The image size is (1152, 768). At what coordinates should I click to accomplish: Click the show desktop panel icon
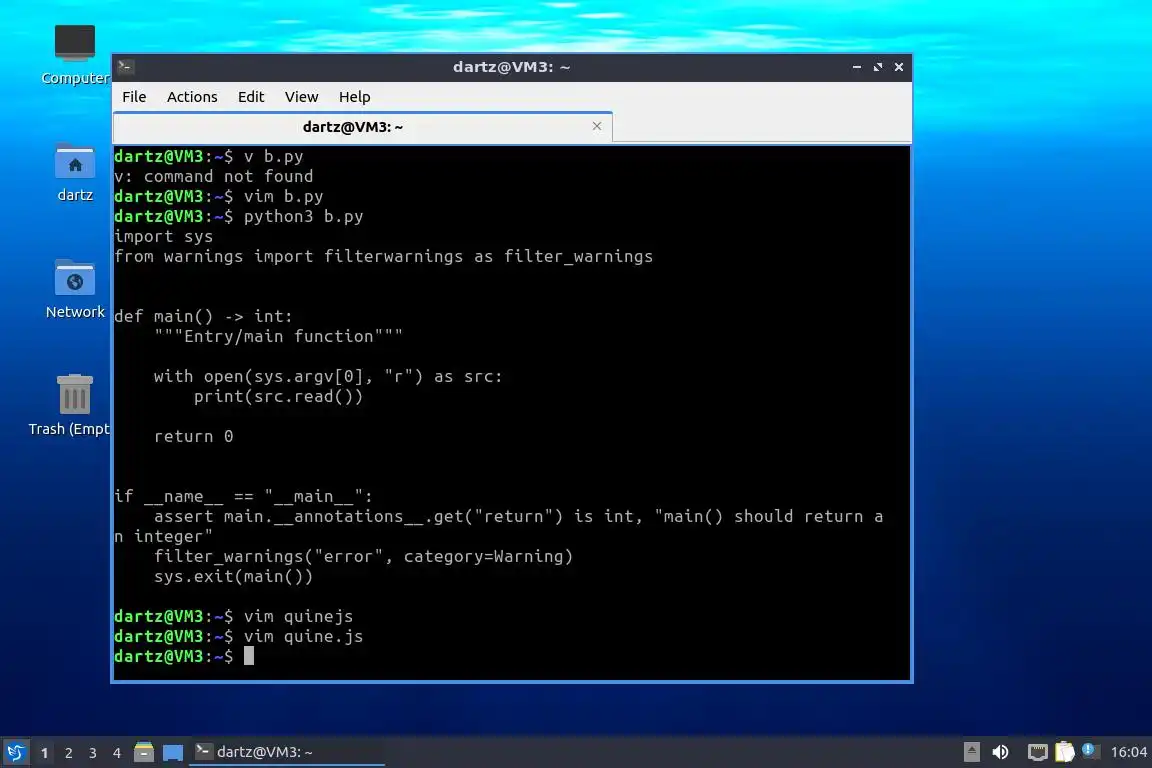pos(173,752)
